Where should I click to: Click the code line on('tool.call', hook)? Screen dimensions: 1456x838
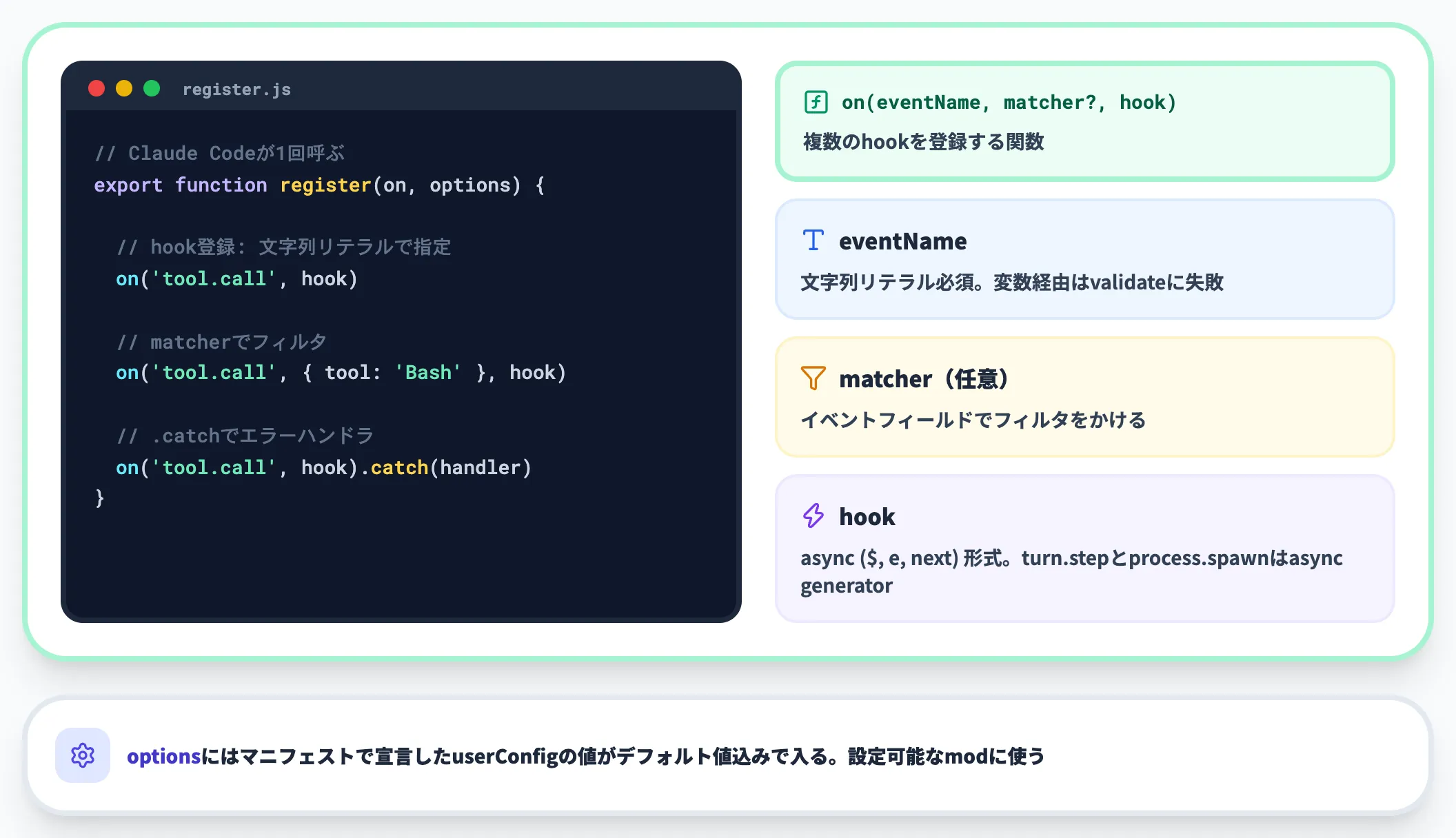(x=236, y=278)
